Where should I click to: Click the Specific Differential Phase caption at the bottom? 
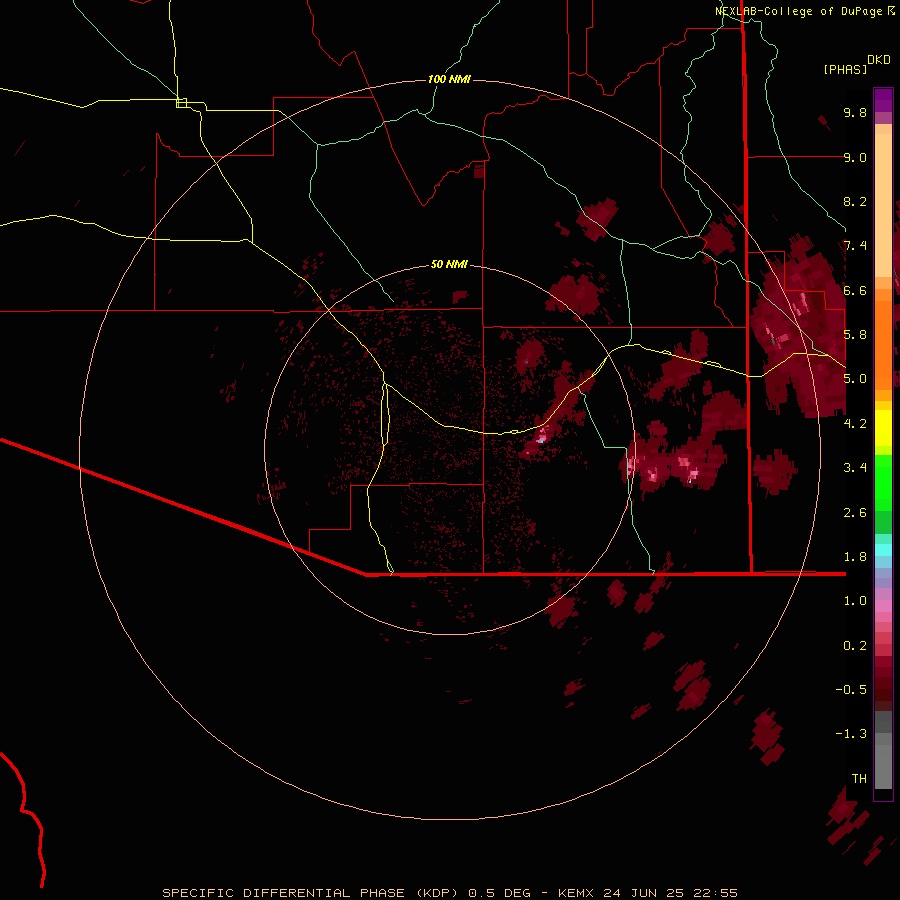pos(450,893)
